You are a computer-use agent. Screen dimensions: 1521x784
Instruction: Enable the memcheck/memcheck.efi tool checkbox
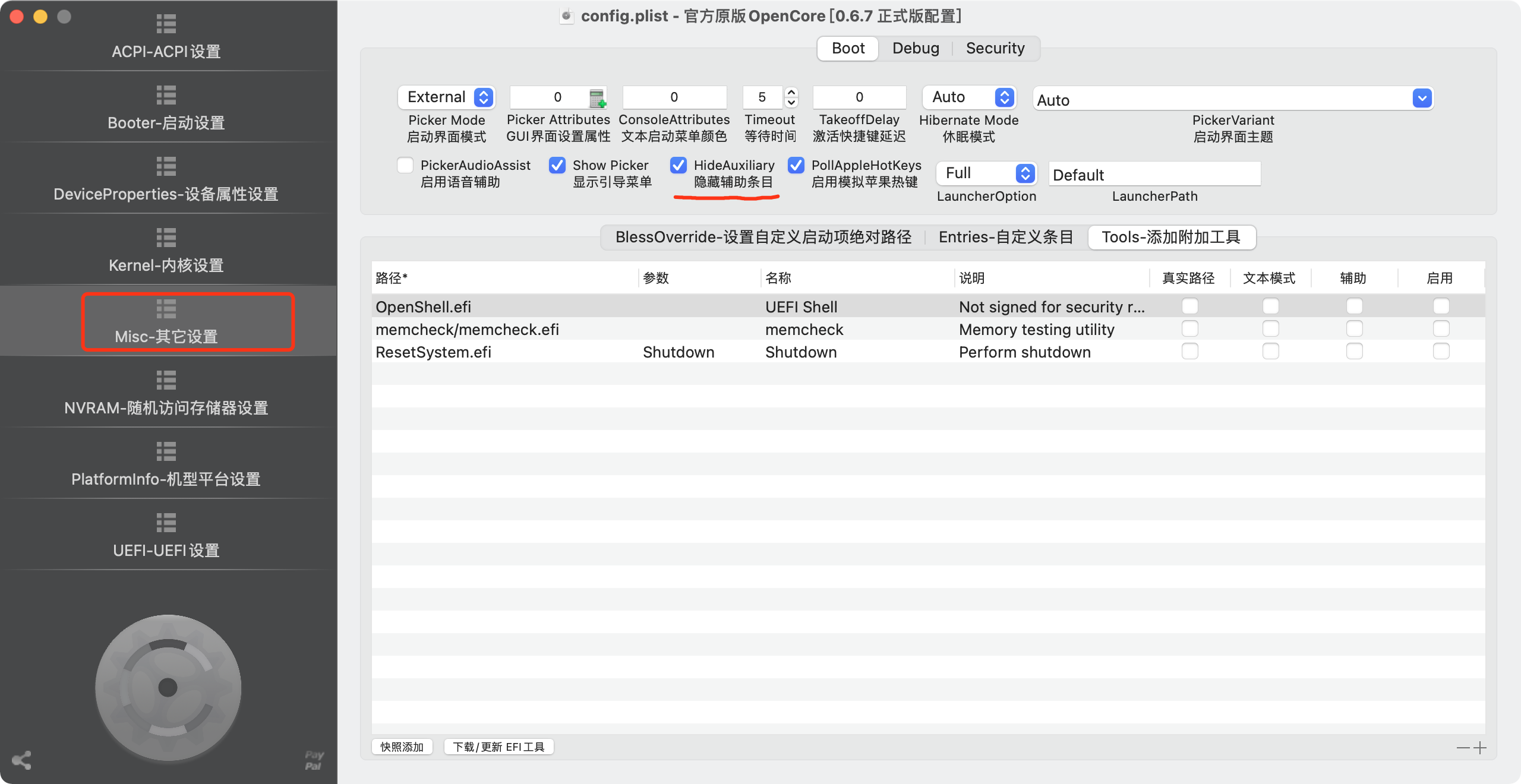click(x=1441, y=328)
